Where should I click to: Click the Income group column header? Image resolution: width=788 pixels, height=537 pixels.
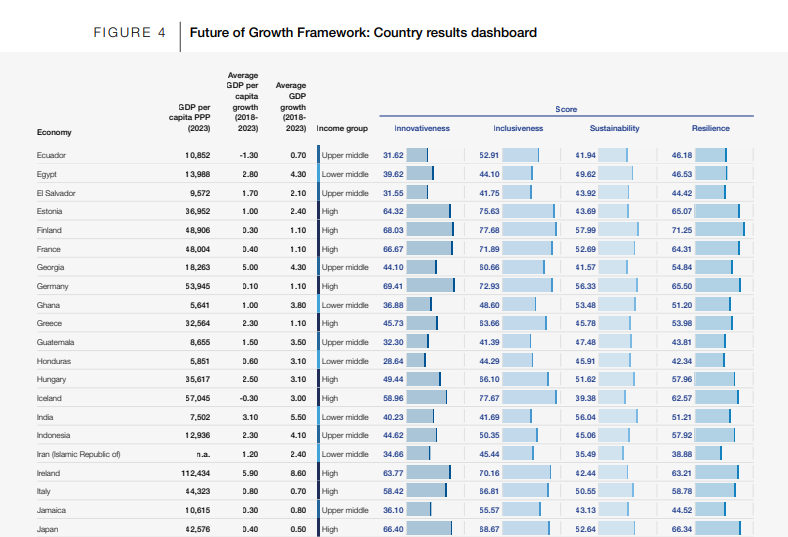[342, 128]
